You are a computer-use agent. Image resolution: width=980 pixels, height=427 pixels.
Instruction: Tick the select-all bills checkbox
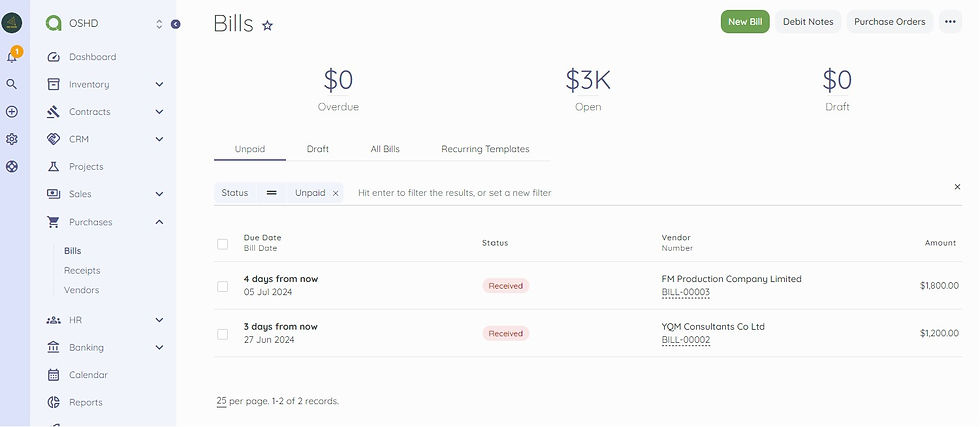pyautogui.click(x=222, y=244)
